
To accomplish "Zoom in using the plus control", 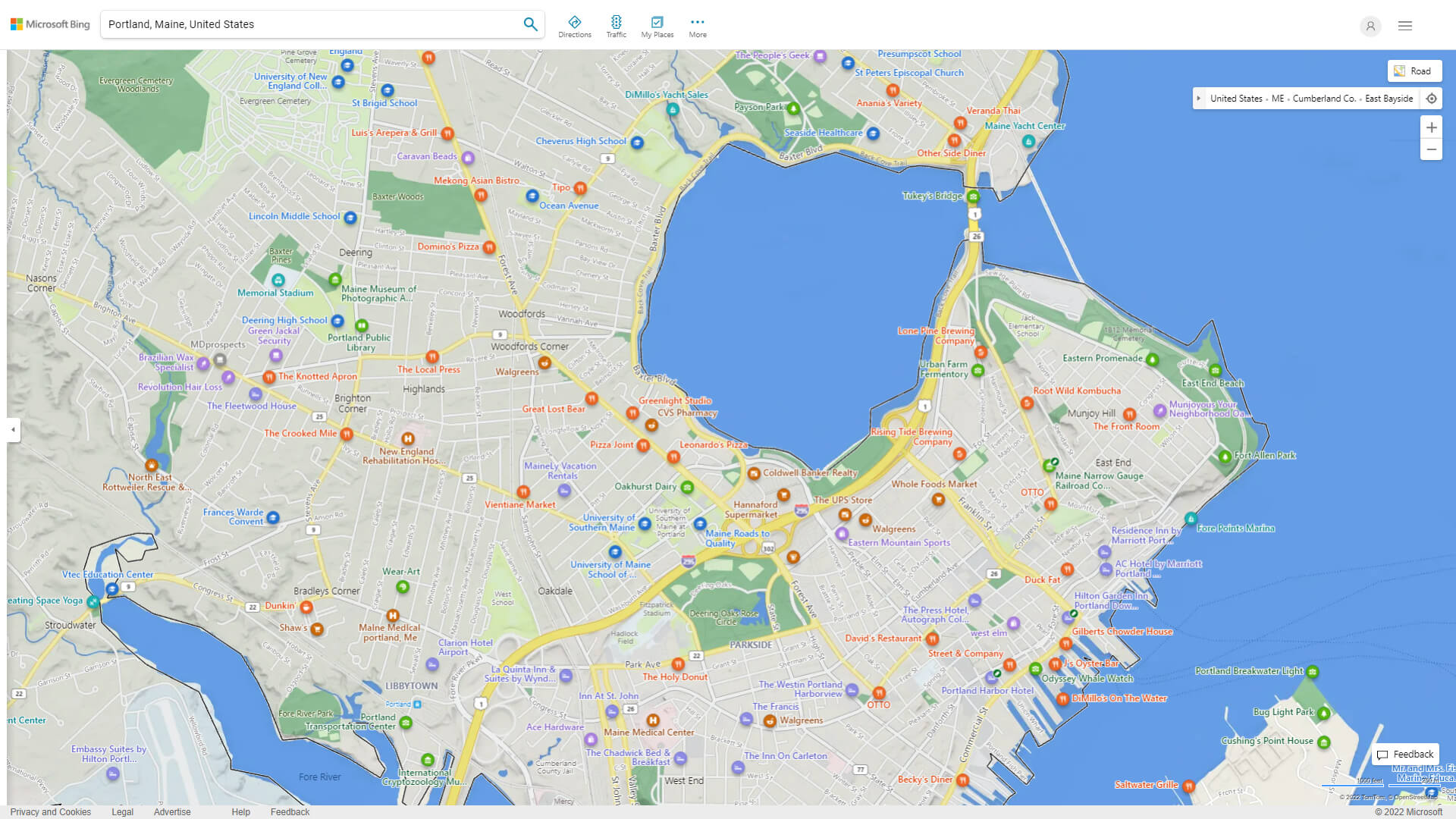I will point(1432,127).
